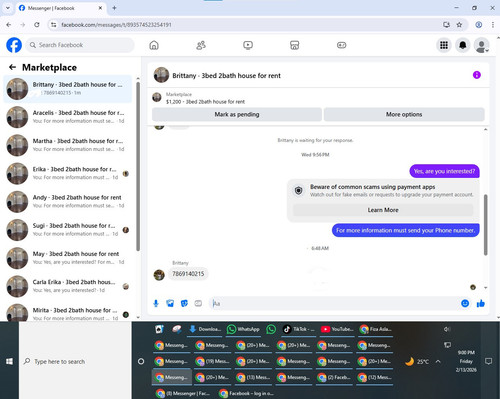Open the Marketplace storefront icon in top navigation
500x399 pixels.
click(295, 45)
